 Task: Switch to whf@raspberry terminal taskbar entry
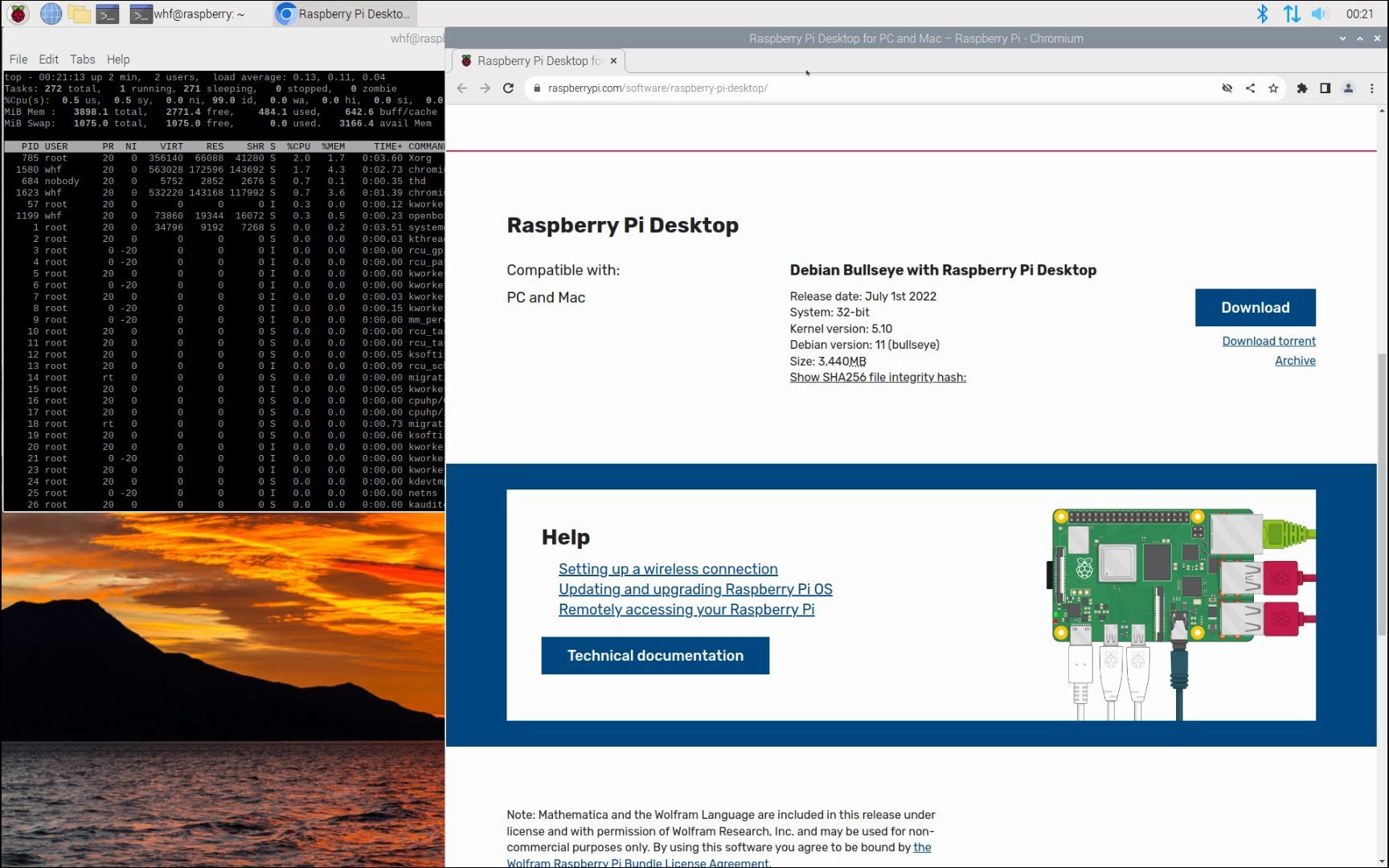click(x=188, y=14)
